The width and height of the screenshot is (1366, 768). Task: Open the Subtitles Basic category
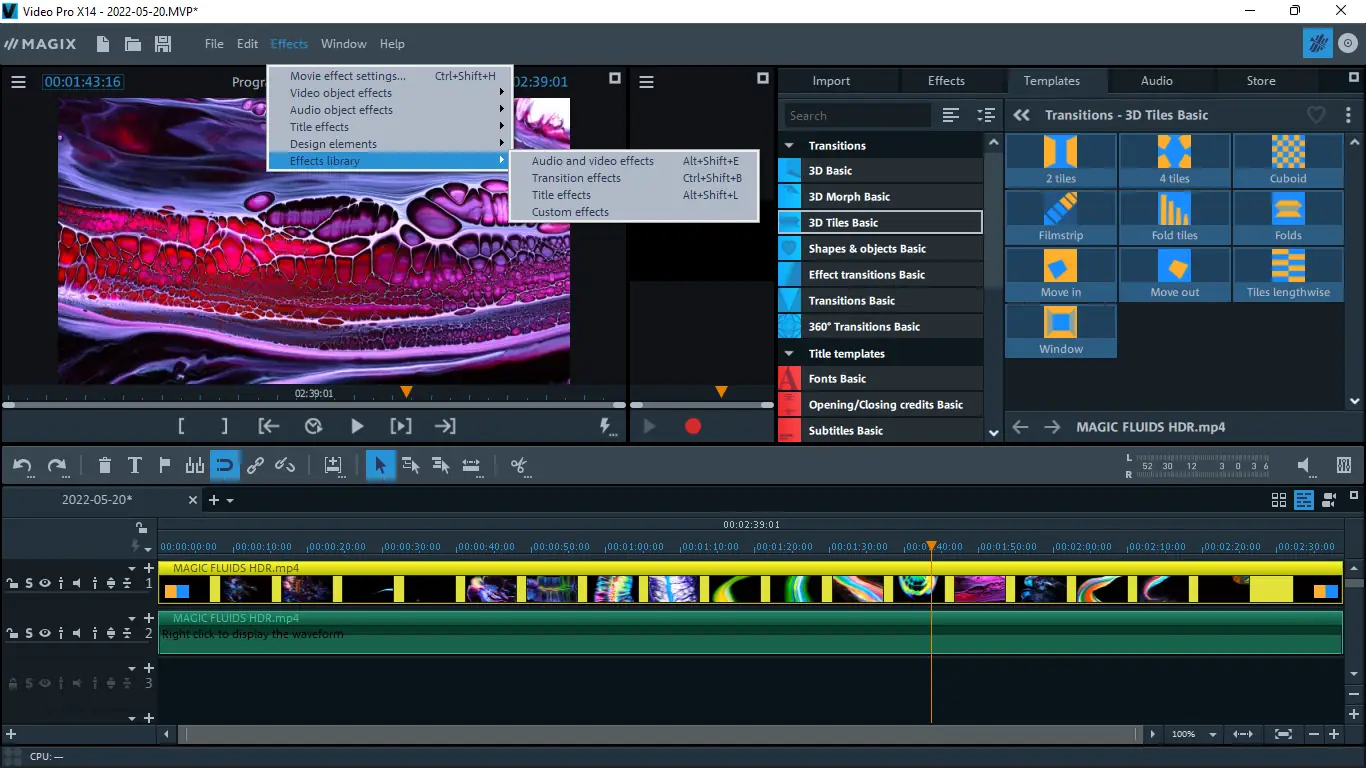click(880, 431)
